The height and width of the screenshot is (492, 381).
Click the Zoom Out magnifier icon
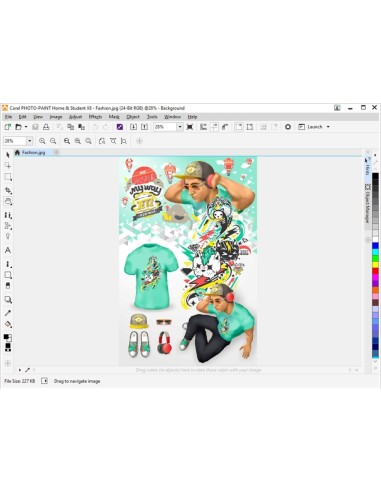53,141
